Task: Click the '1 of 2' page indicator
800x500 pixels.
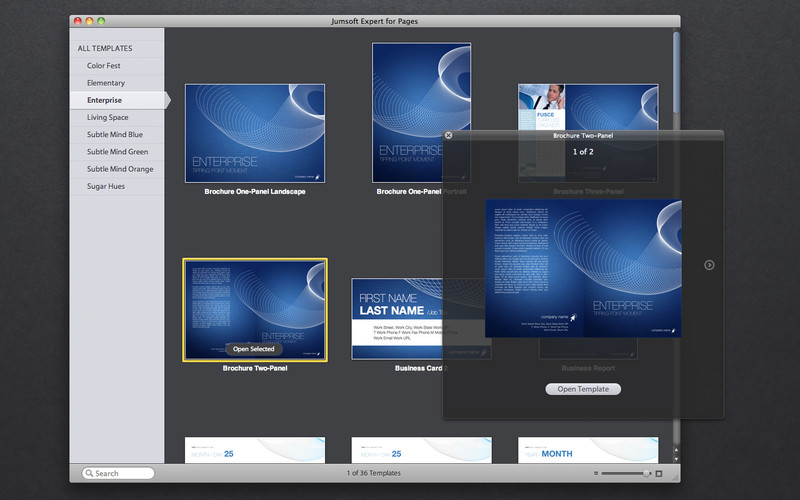Action: (x=583, y=152)
